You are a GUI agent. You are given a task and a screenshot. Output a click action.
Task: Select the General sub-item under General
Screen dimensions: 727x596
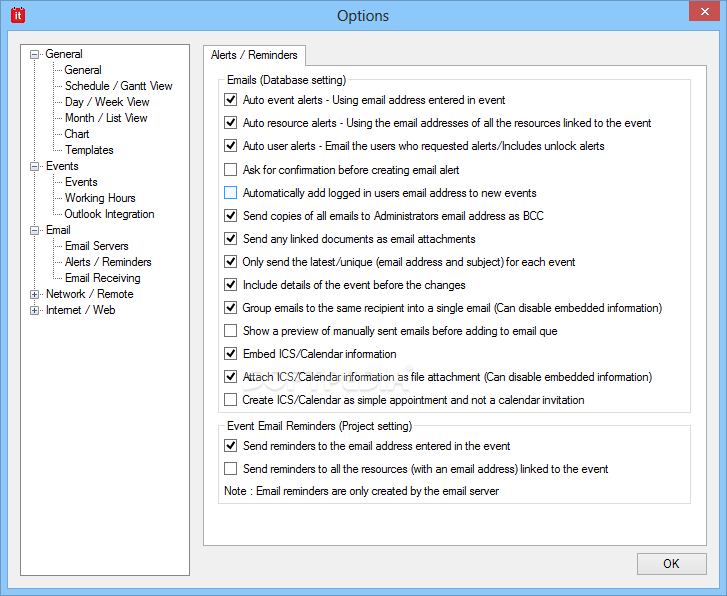[x=83, y=70]
